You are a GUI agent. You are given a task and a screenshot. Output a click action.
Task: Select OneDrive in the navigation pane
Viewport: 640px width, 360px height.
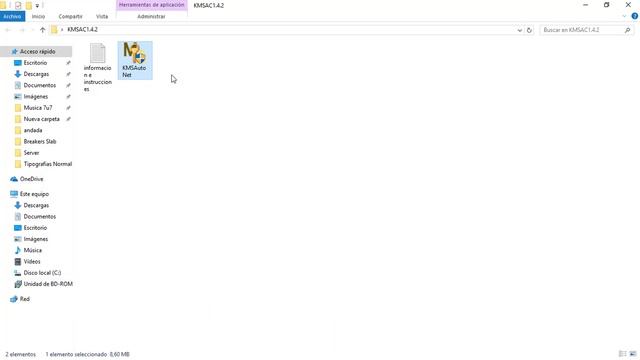(x=31, y=179)
